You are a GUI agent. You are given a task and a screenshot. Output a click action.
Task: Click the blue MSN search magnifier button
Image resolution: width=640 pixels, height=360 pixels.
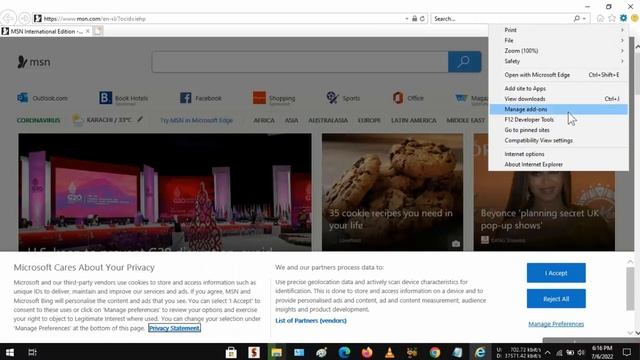(x=464, y=62)
